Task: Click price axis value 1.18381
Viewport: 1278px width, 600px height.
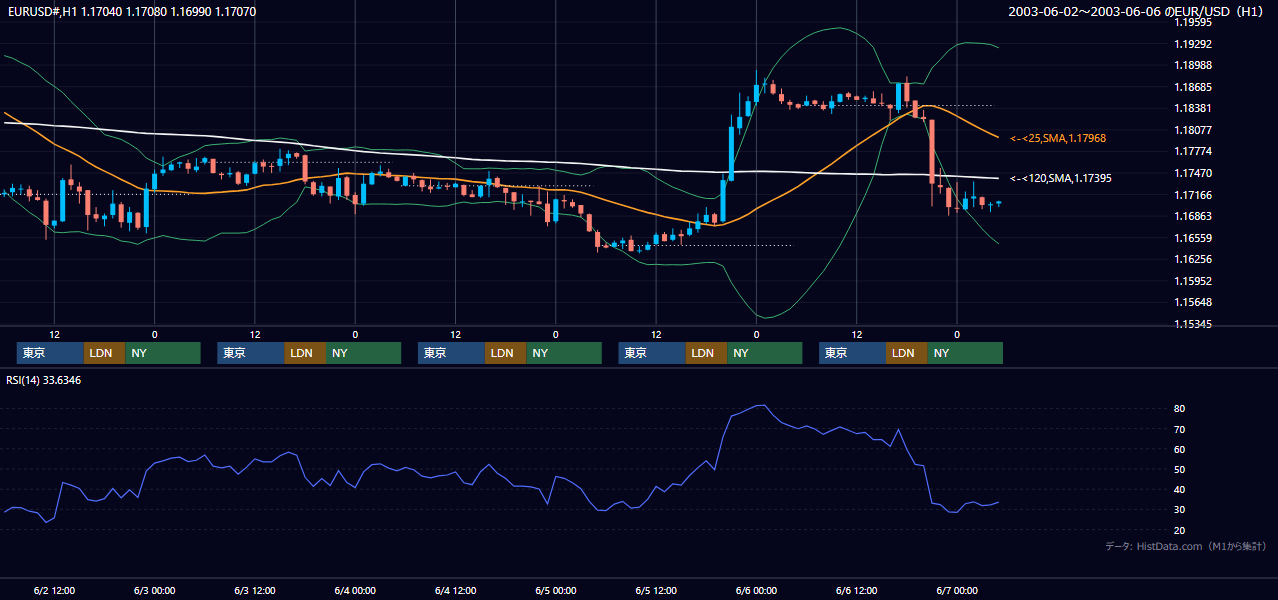Action: coord(1193,108)
